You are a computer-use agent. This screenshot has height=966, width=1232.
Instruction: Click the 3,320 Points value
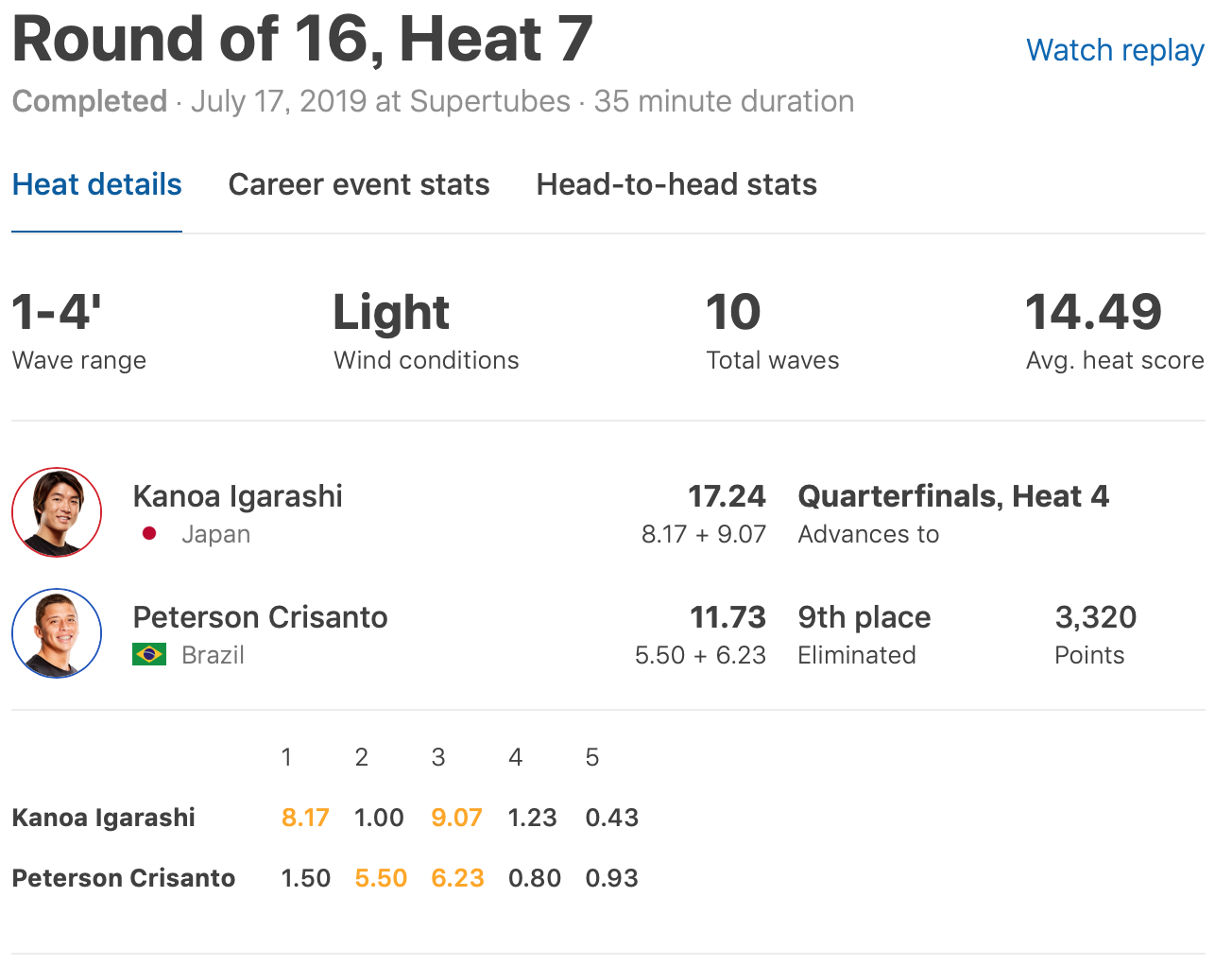coord(1096,617)
